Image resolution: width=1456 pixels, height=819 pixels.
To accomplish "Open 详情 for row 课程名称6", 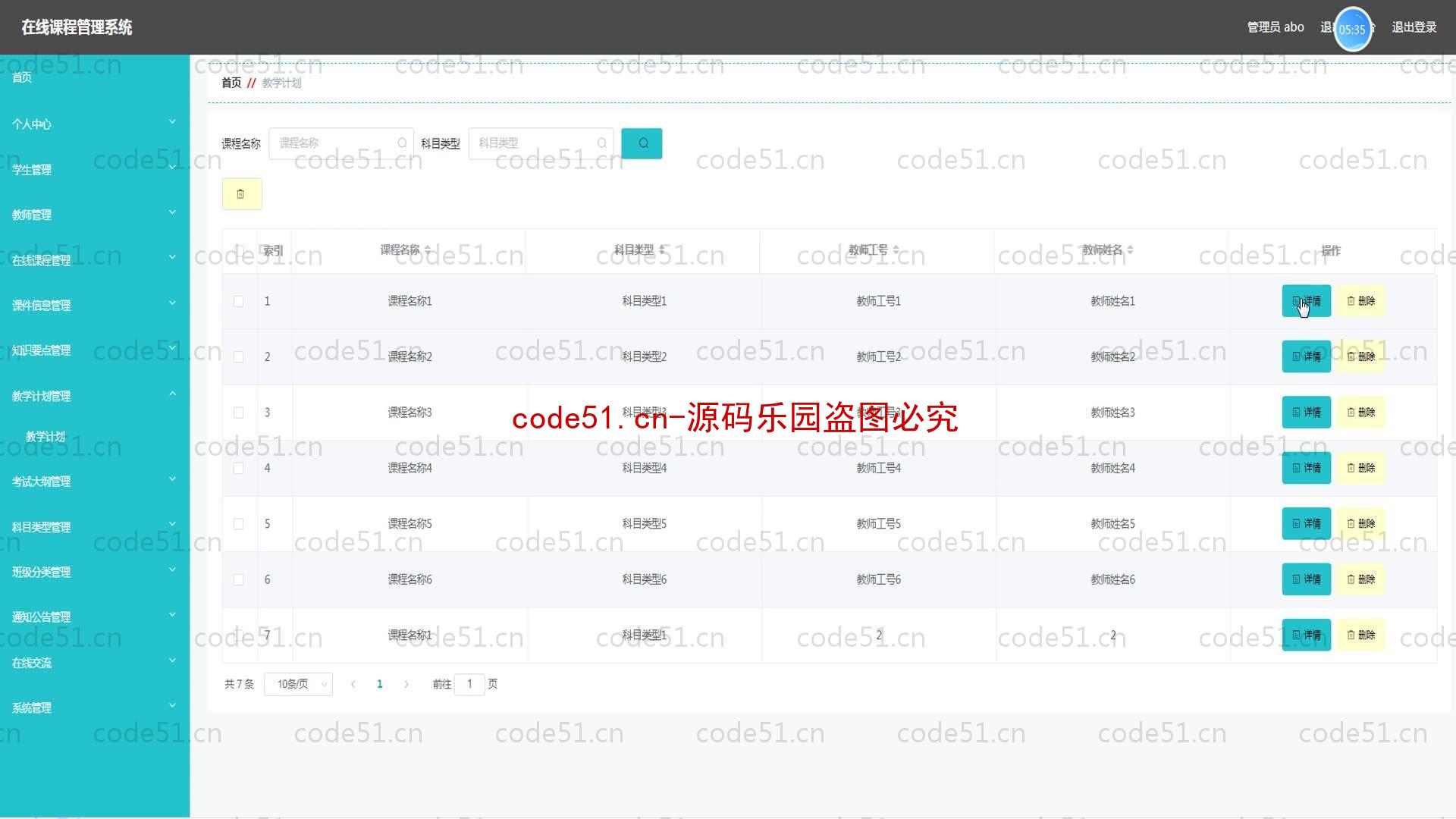I will 1306,579.
